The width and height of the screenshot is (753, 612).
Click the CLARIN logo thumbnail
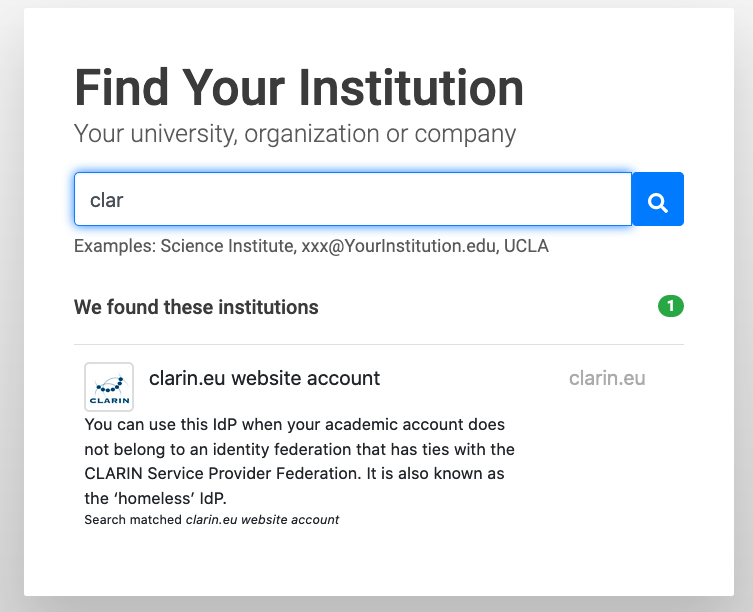point(109,387)
